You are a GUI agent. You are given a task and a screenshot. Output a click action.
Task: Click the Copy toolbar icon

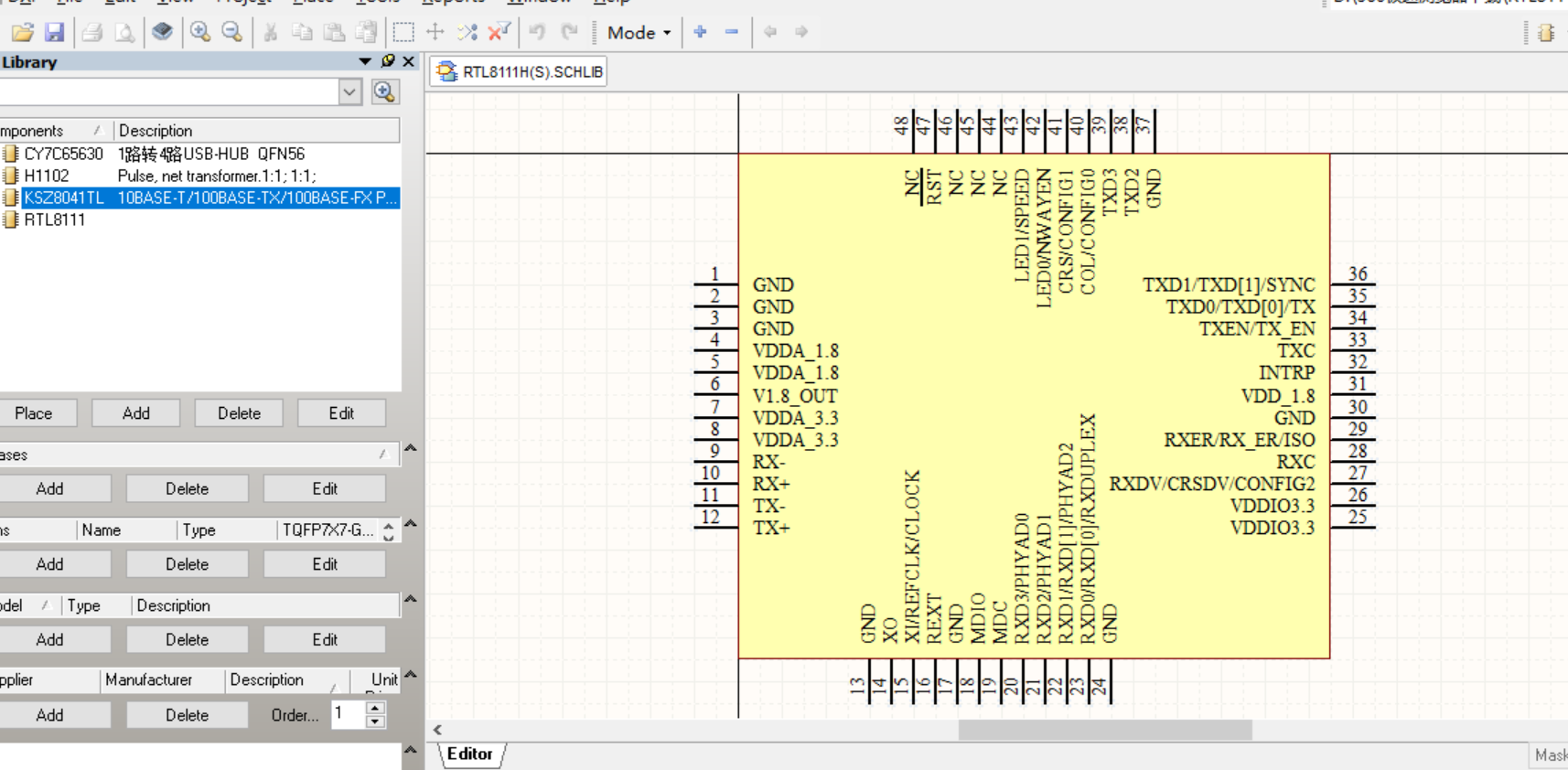pyautogui.click(x=302, y=33)
